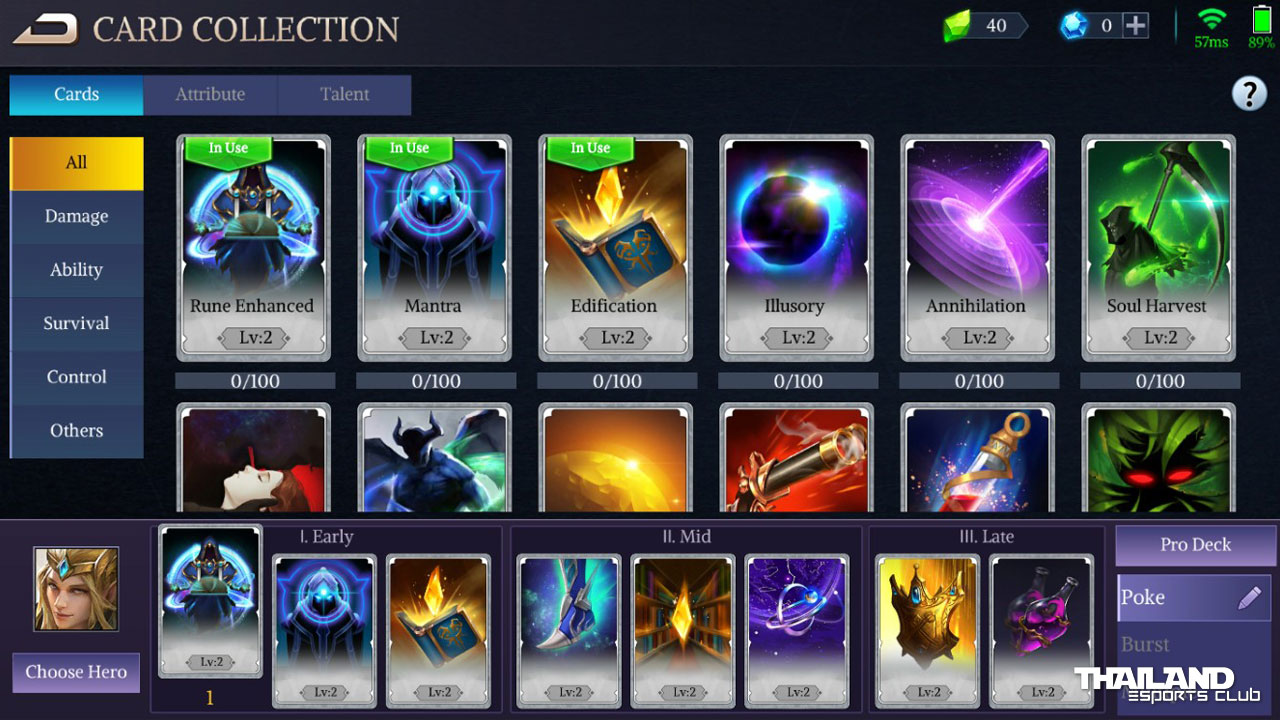This screenshot has height=720, width=1280.
Task: Filter cards by Survival category
Action: coord(77,324)
